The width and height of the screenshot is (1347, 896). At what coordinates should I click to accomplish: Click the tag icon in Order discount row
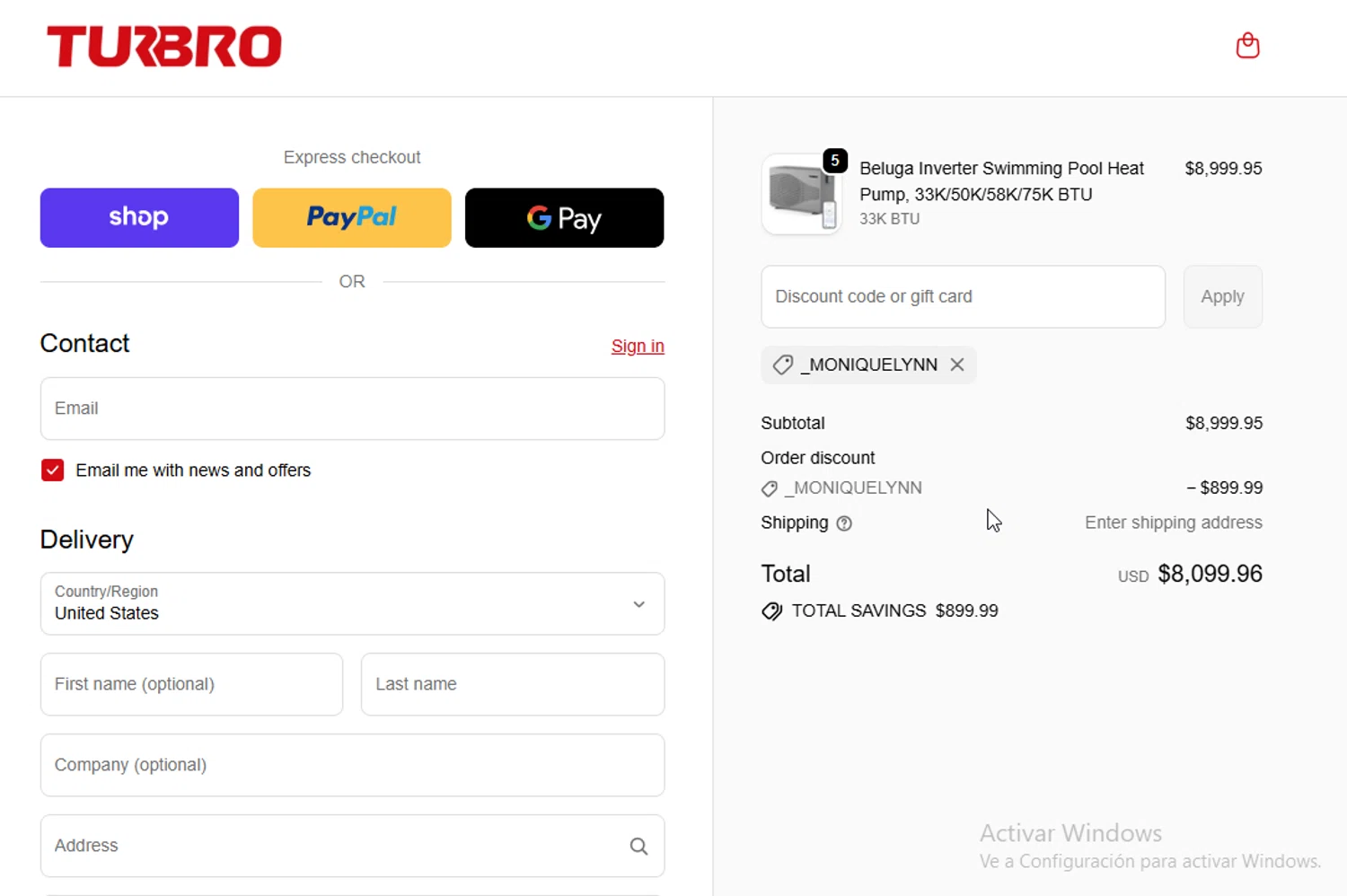point(770,488)
